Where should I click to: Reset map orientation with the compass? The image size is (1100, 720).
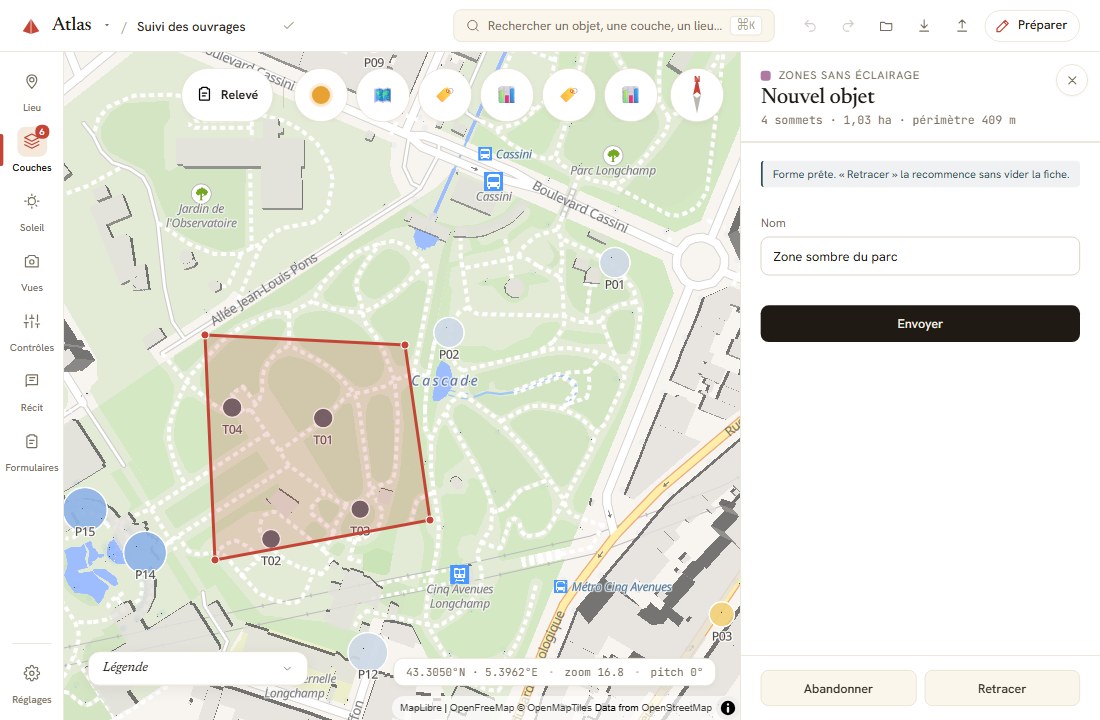697,95
